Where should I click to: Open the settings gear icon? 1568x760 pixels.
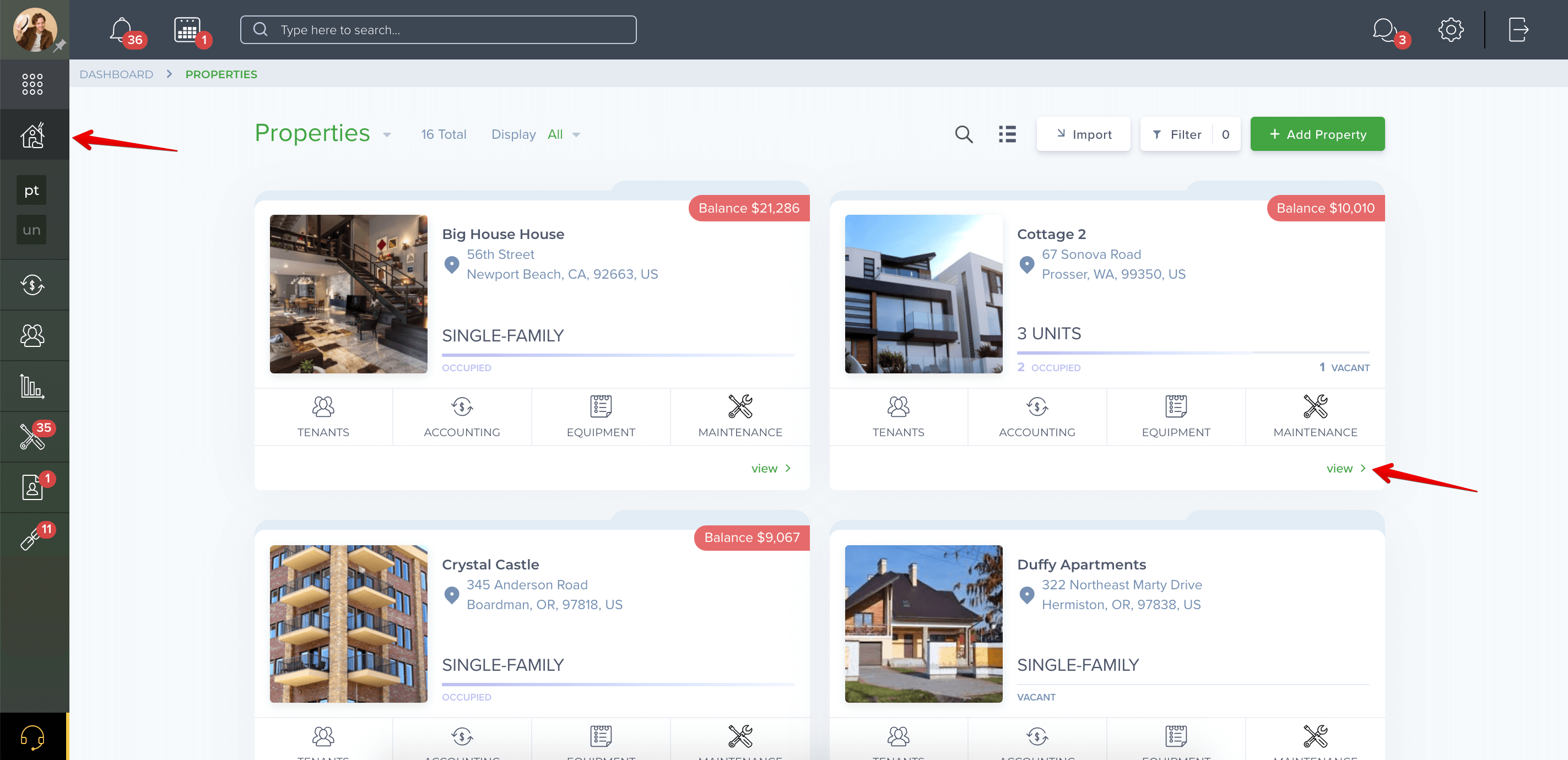click(1451, 30)
